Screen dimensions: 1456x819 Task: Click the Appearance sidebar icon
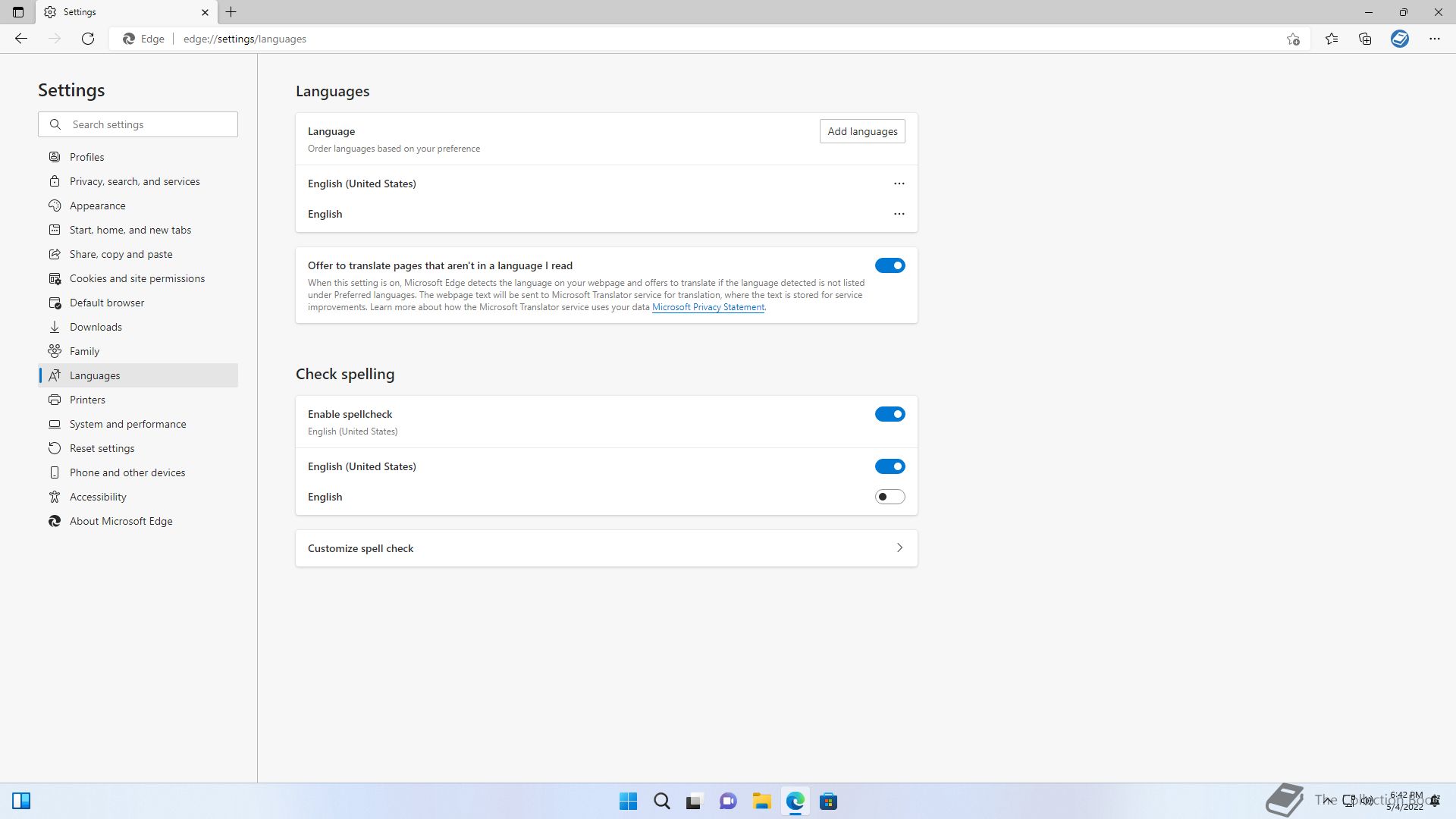pos(55,206)
